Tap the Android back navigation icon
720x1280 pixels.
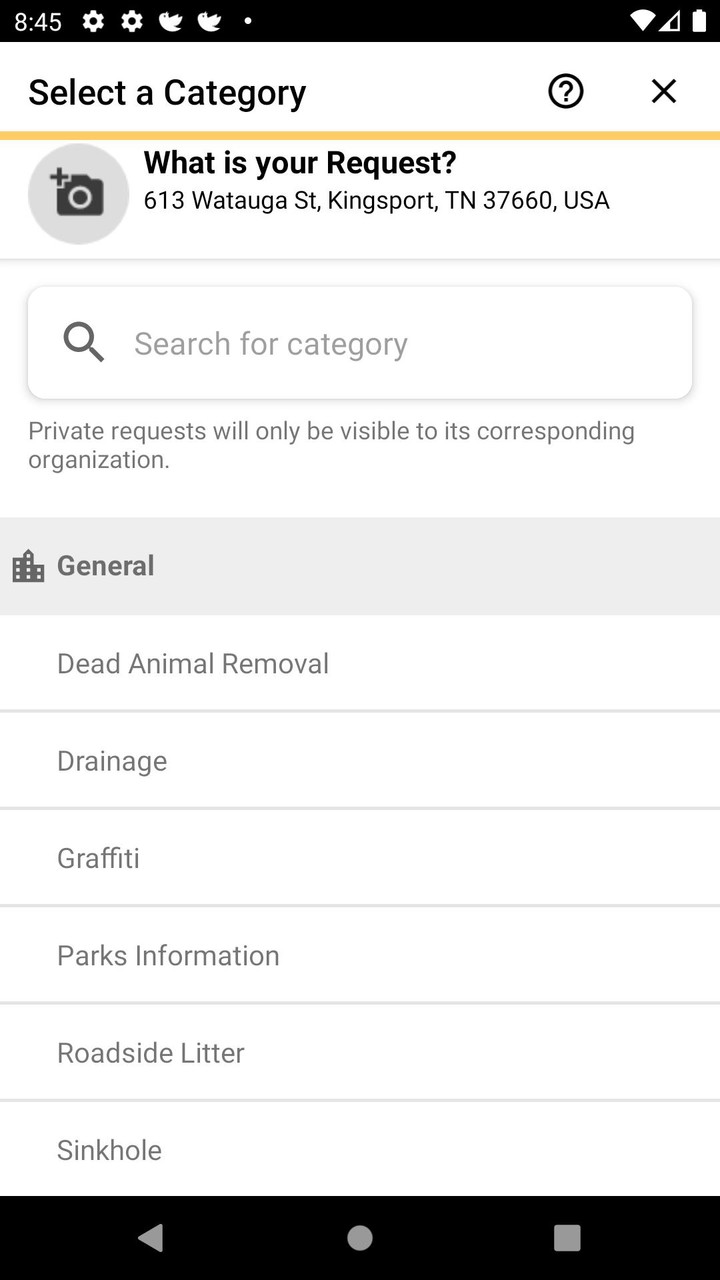pyautogui.click(x=150, y=1237)
